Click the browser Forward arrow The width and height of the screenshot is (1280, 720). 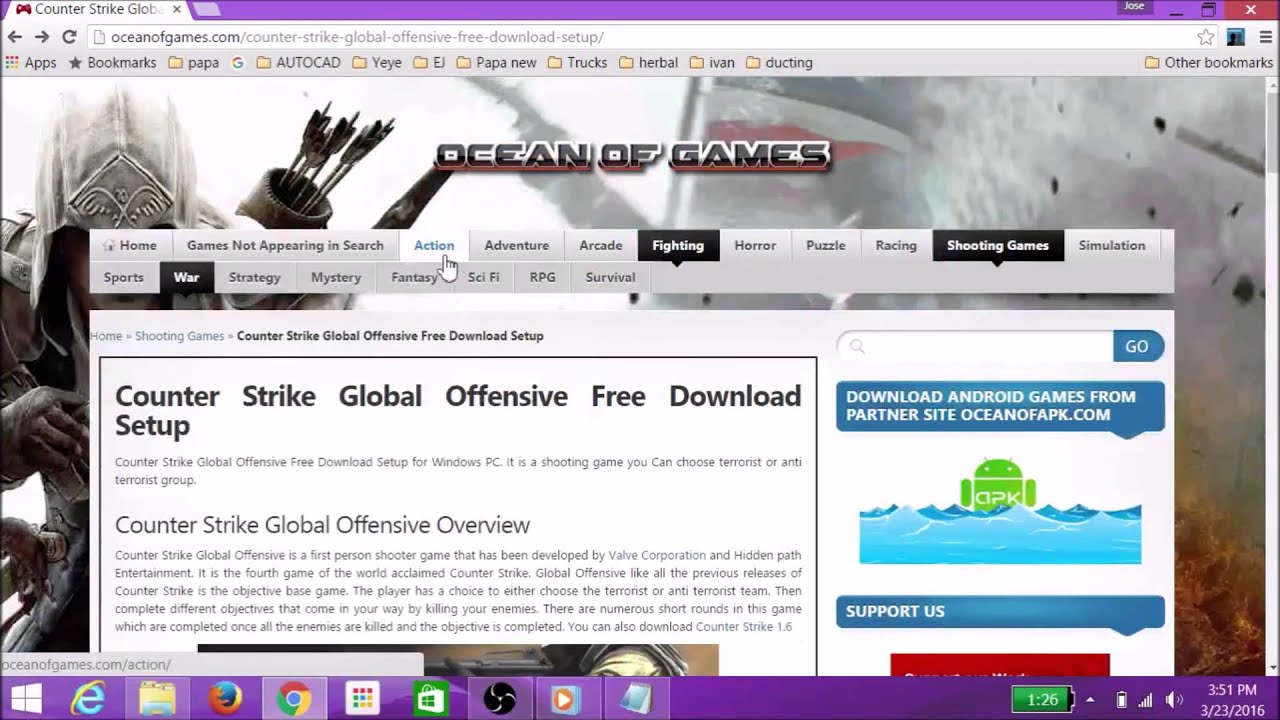point(42,37)
